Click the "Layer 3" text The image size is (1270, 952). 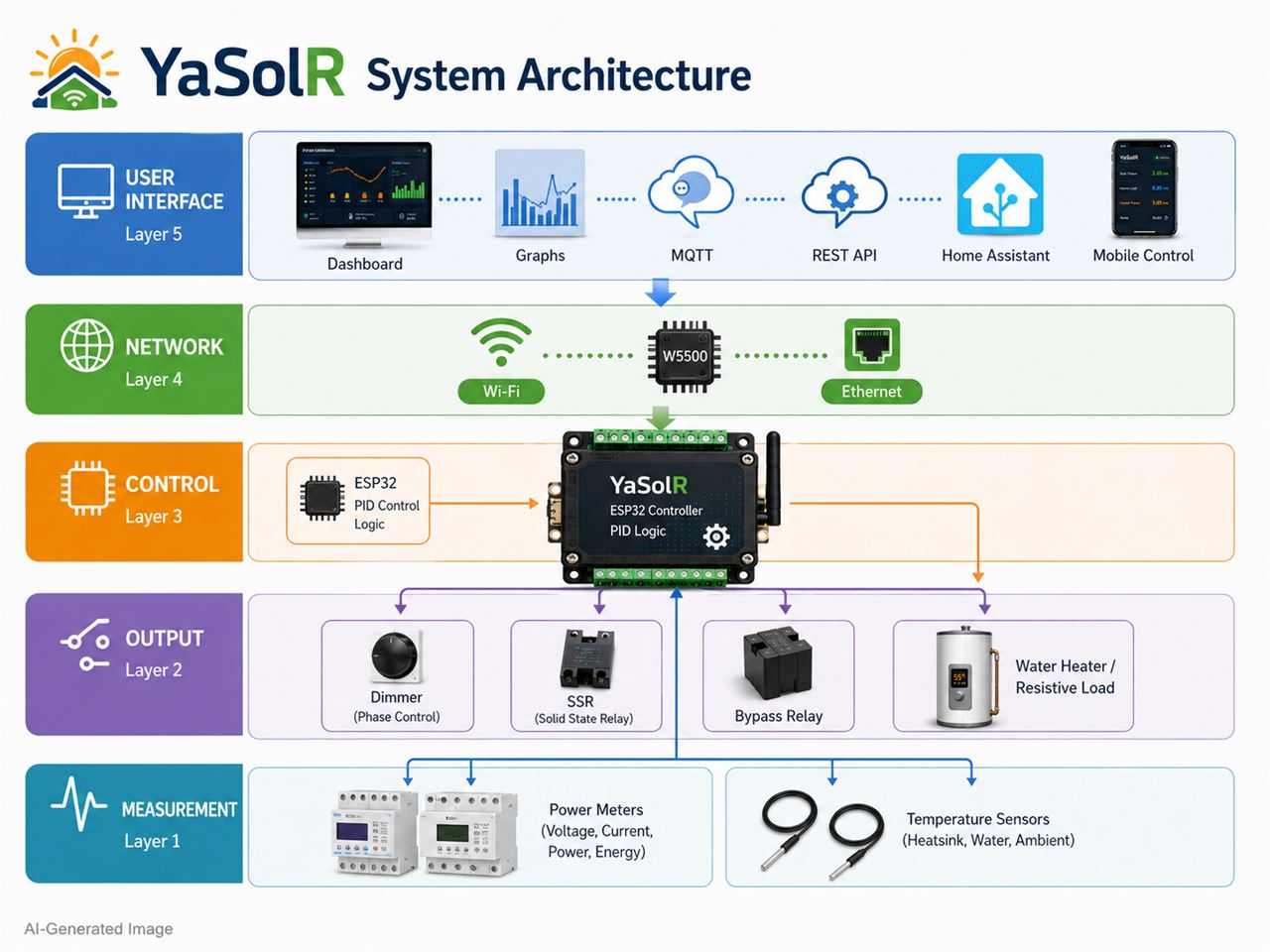154,517
